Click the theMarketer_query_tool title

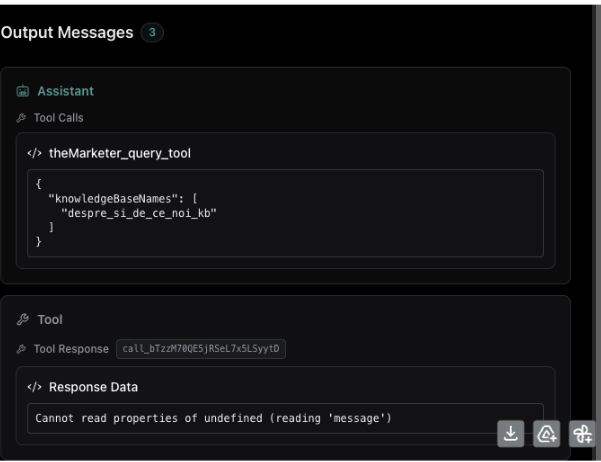(x=120, y=153)
